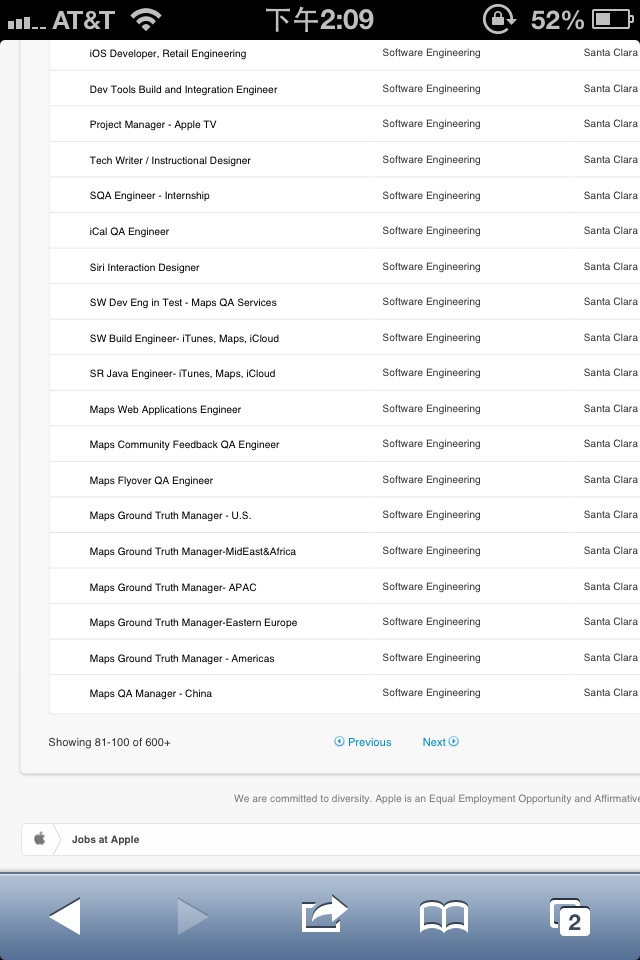This screenshot has width=640, height=960.
Task: Tap the Wi-Fi status icon
Action: point(146,20)
